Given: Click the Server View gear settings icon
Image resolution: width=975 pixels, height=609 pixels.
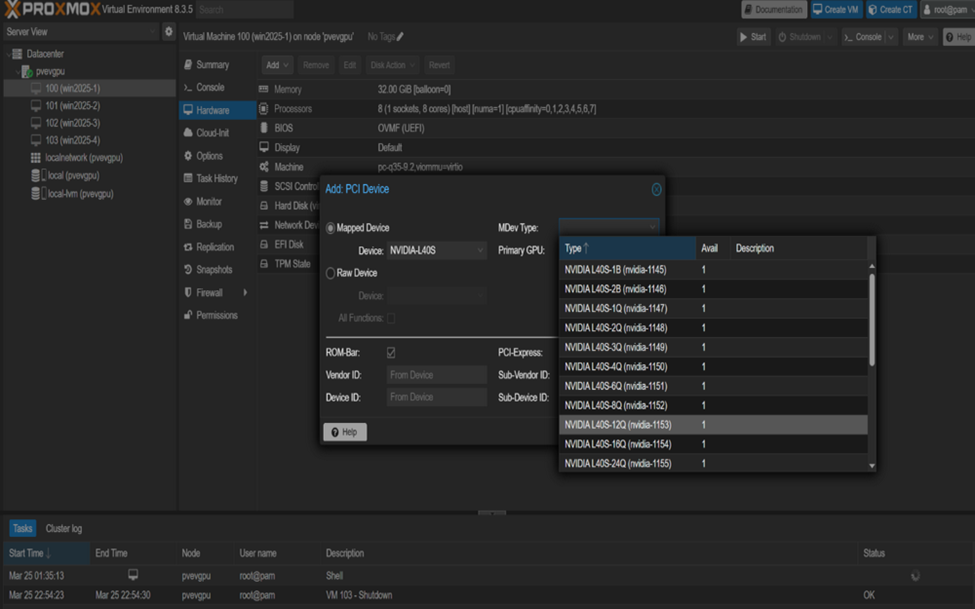Looking at the screenshot, I should [168, 32].
